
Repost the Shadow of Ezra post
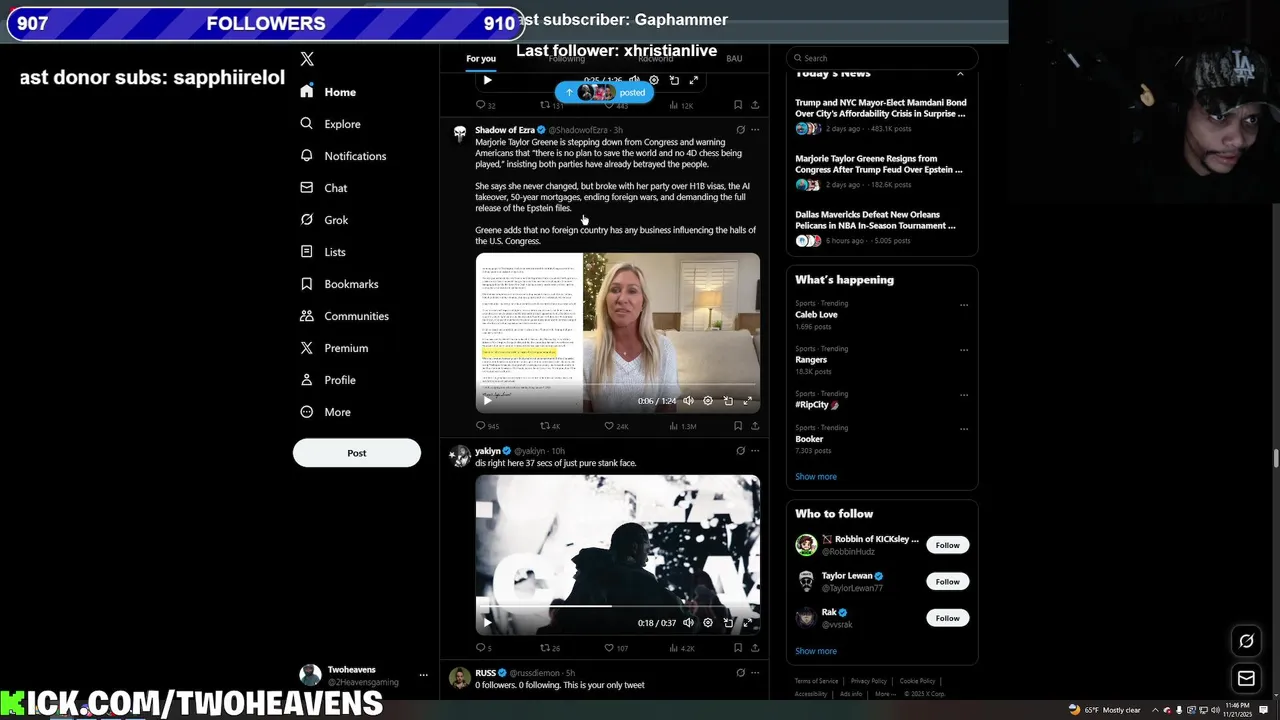550,426
